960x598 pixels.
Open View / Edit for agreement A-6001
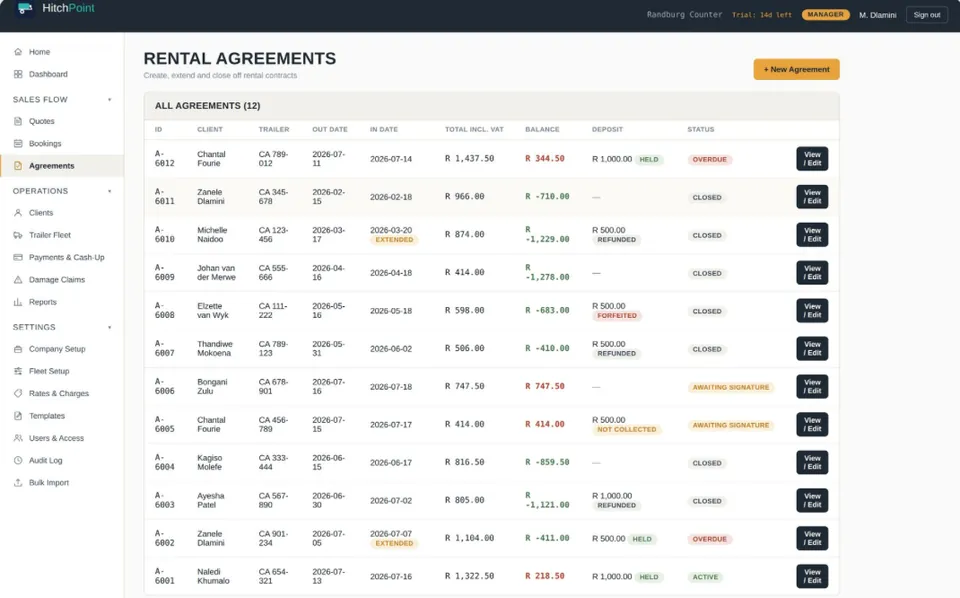point(812,576)
